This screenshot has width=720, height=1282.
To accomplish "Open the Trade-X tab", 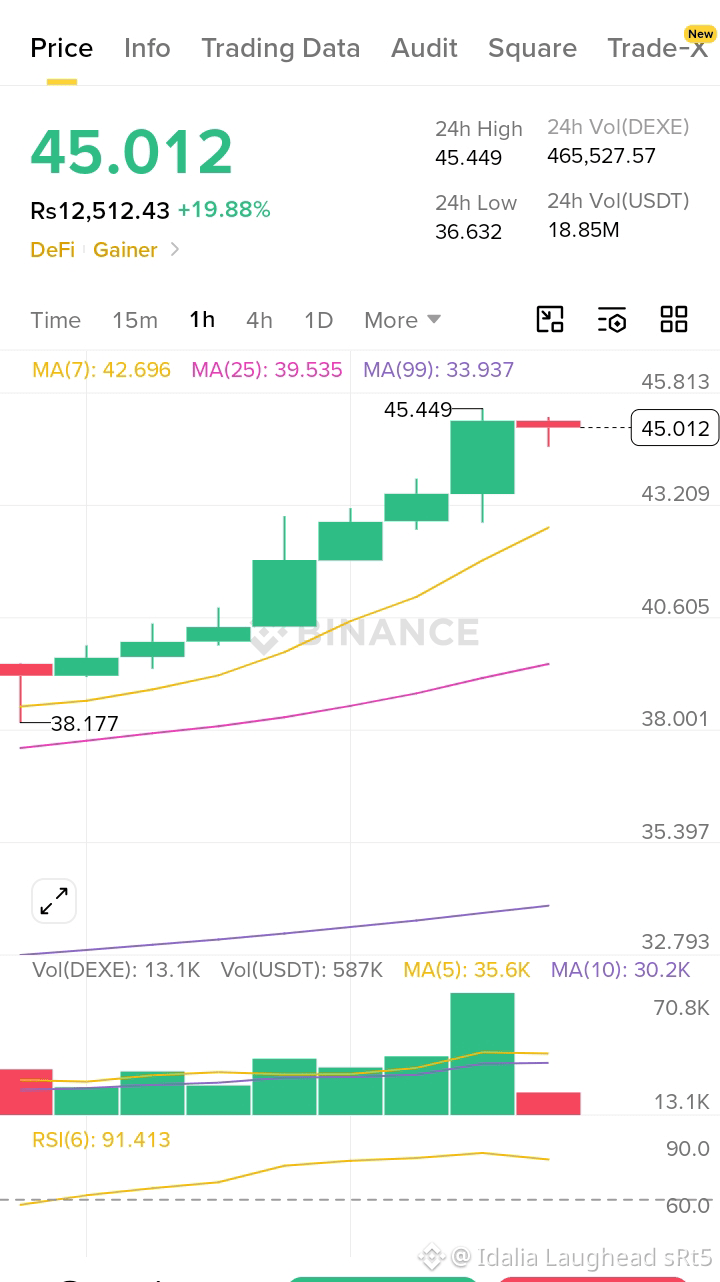I will coord(657,48).
